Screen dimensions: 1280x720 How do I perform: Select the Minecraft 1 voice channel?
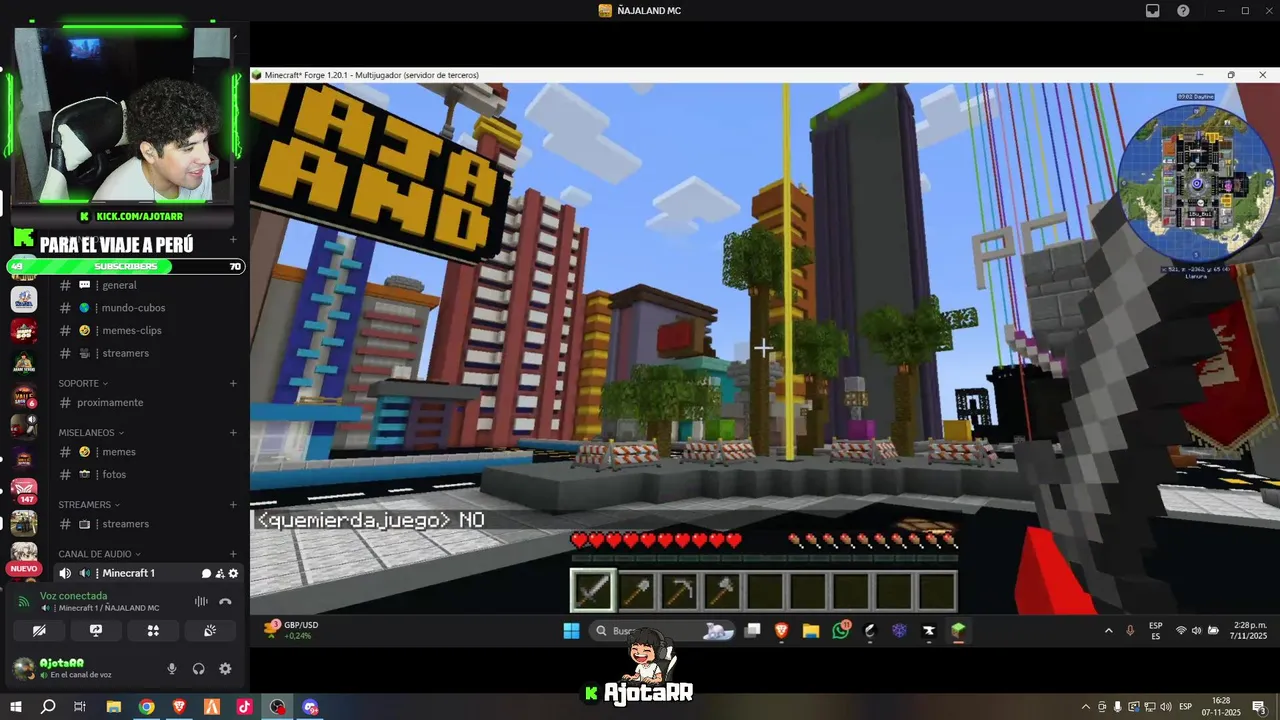128,573
